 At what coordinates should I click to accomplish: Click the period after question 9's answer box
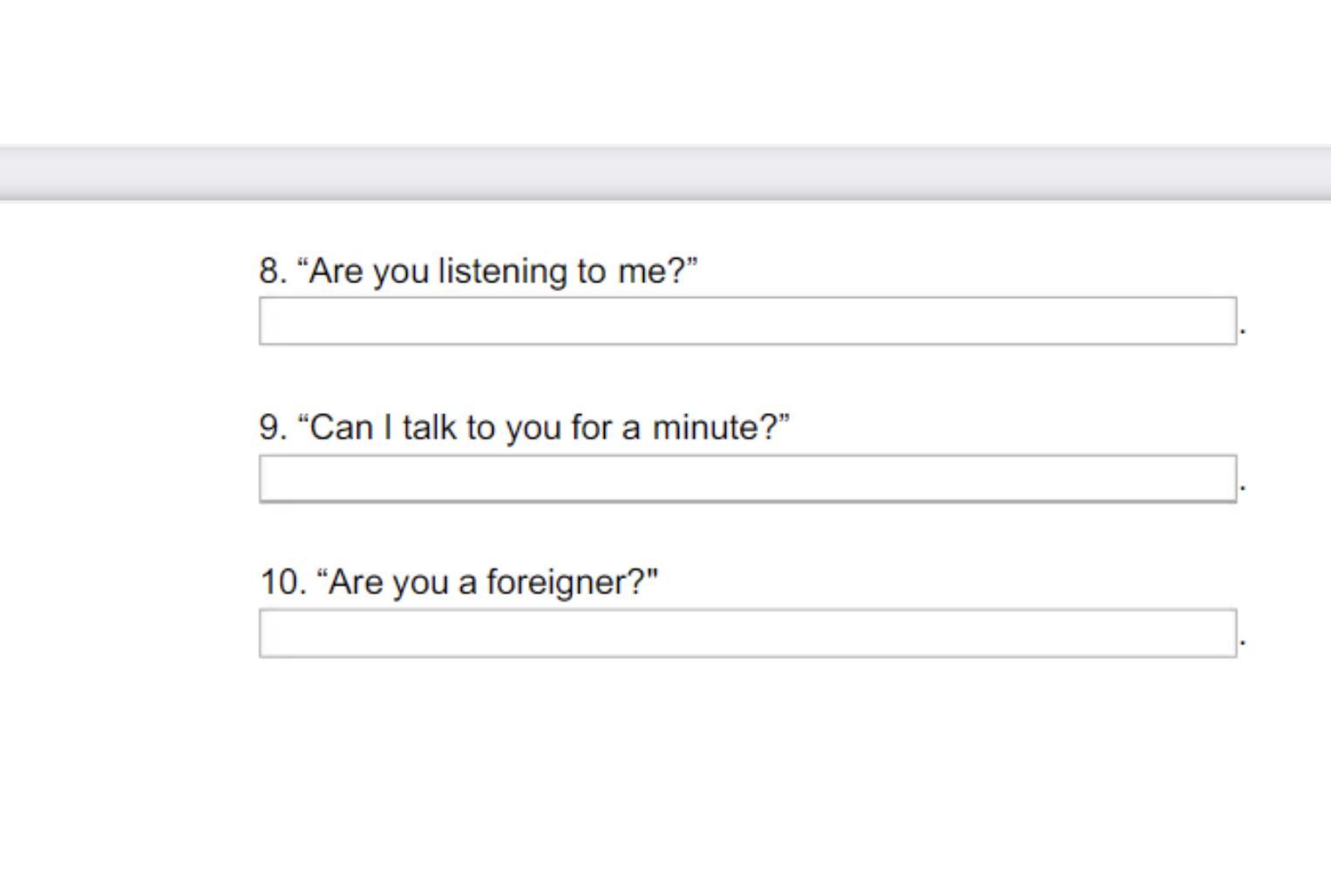point(1243,489)
